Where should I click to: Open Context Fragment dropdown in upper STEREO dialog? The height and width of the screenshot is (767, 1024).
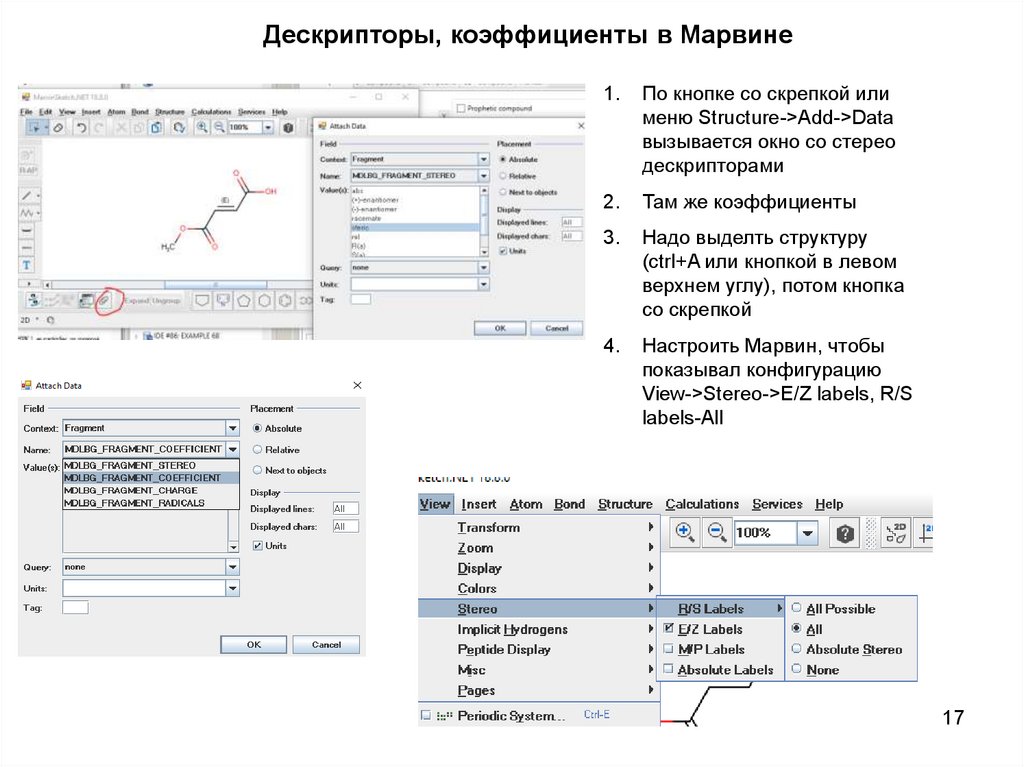click(483, 159)
